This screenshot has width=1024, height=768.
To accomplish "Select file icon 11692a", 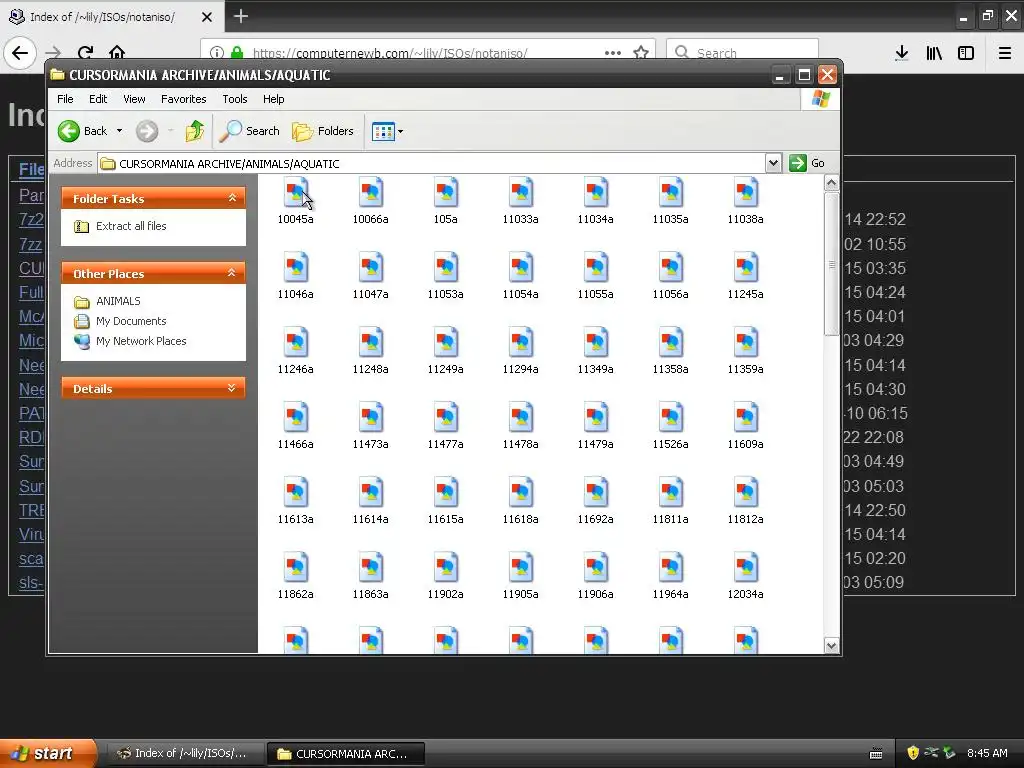I will click(596, 493).
